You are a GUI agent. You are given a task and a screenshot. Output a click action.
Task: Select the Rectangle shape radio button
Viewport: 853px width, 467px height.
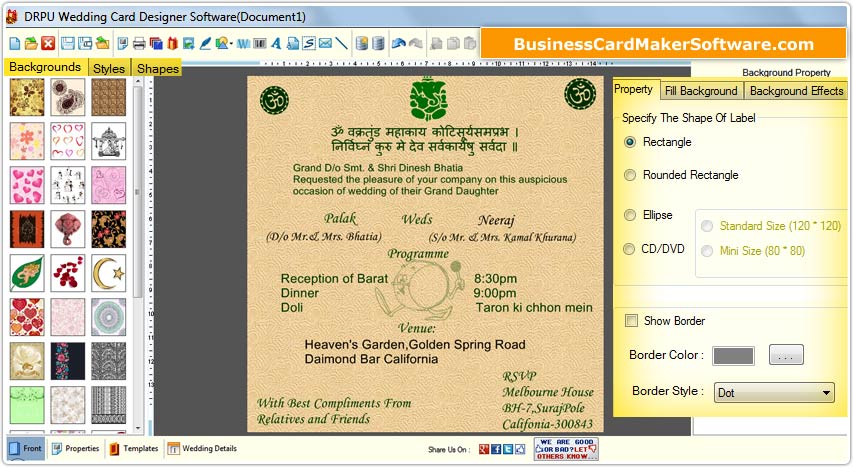(630, 142)
